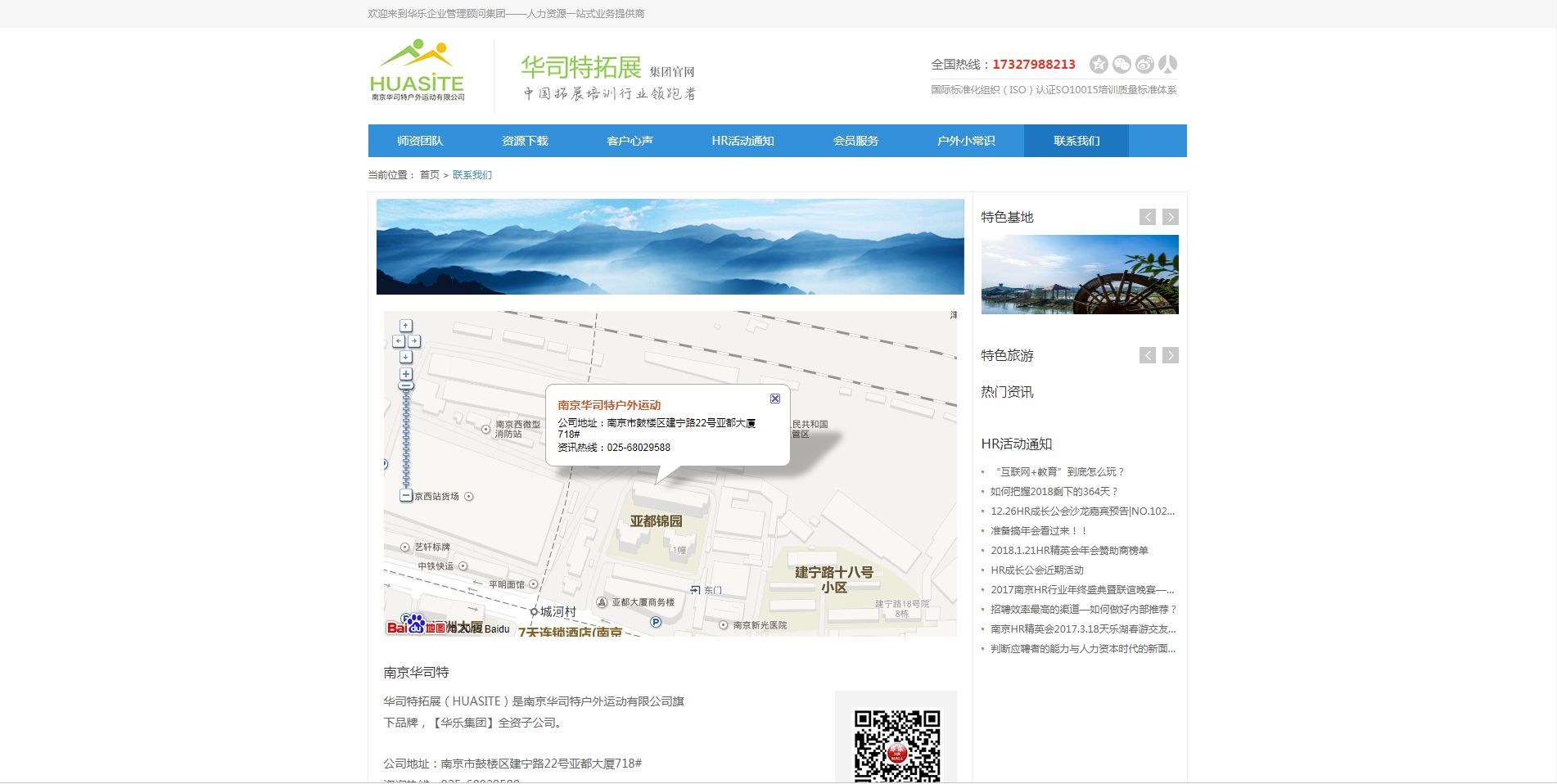The width and height of the screenshot is (1557, 784).
Task: Open article 12.26HR成长公会沙龙嘉宾预告
Action: (x=1083, y=511)
